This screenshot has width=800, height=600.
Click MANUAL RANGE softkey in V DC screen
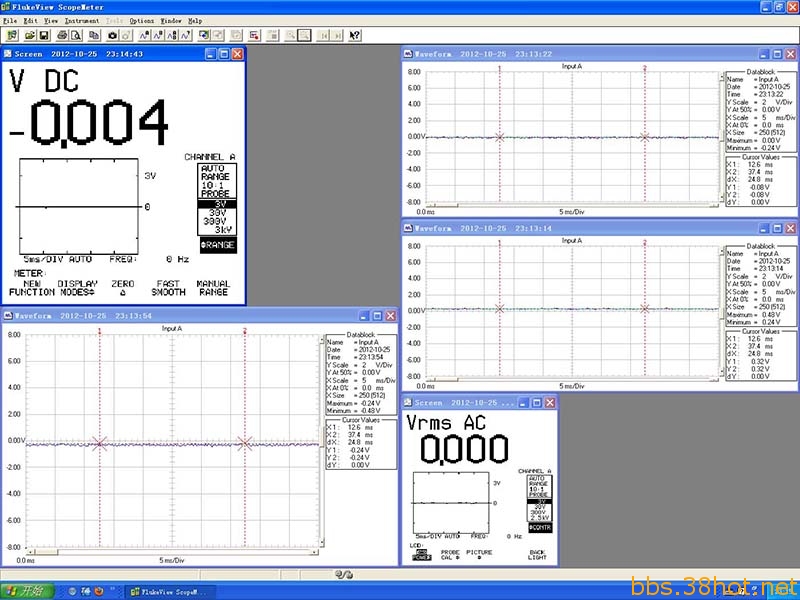[x=213, y=288]
